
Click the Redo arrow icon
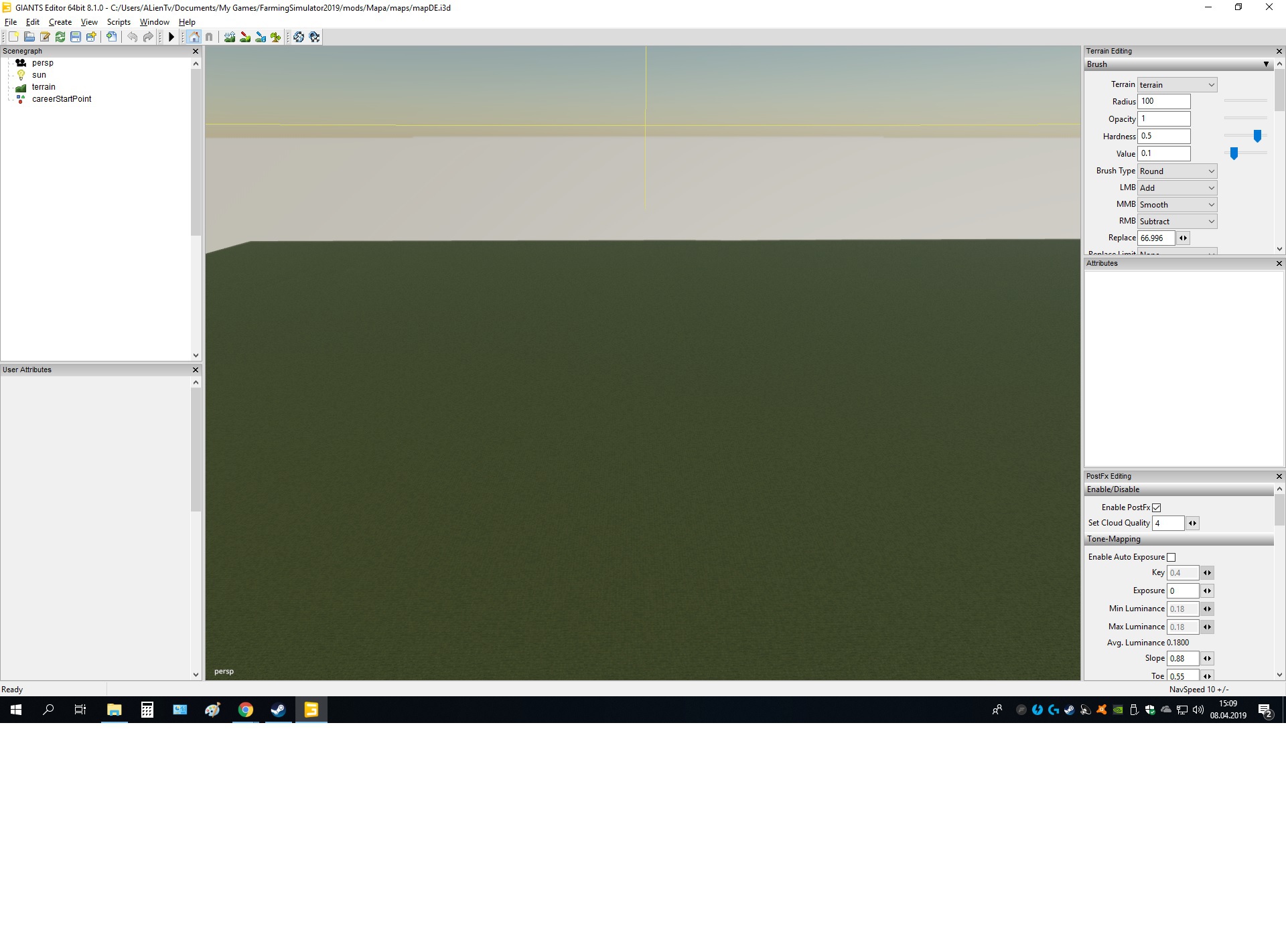coord(148,37)
